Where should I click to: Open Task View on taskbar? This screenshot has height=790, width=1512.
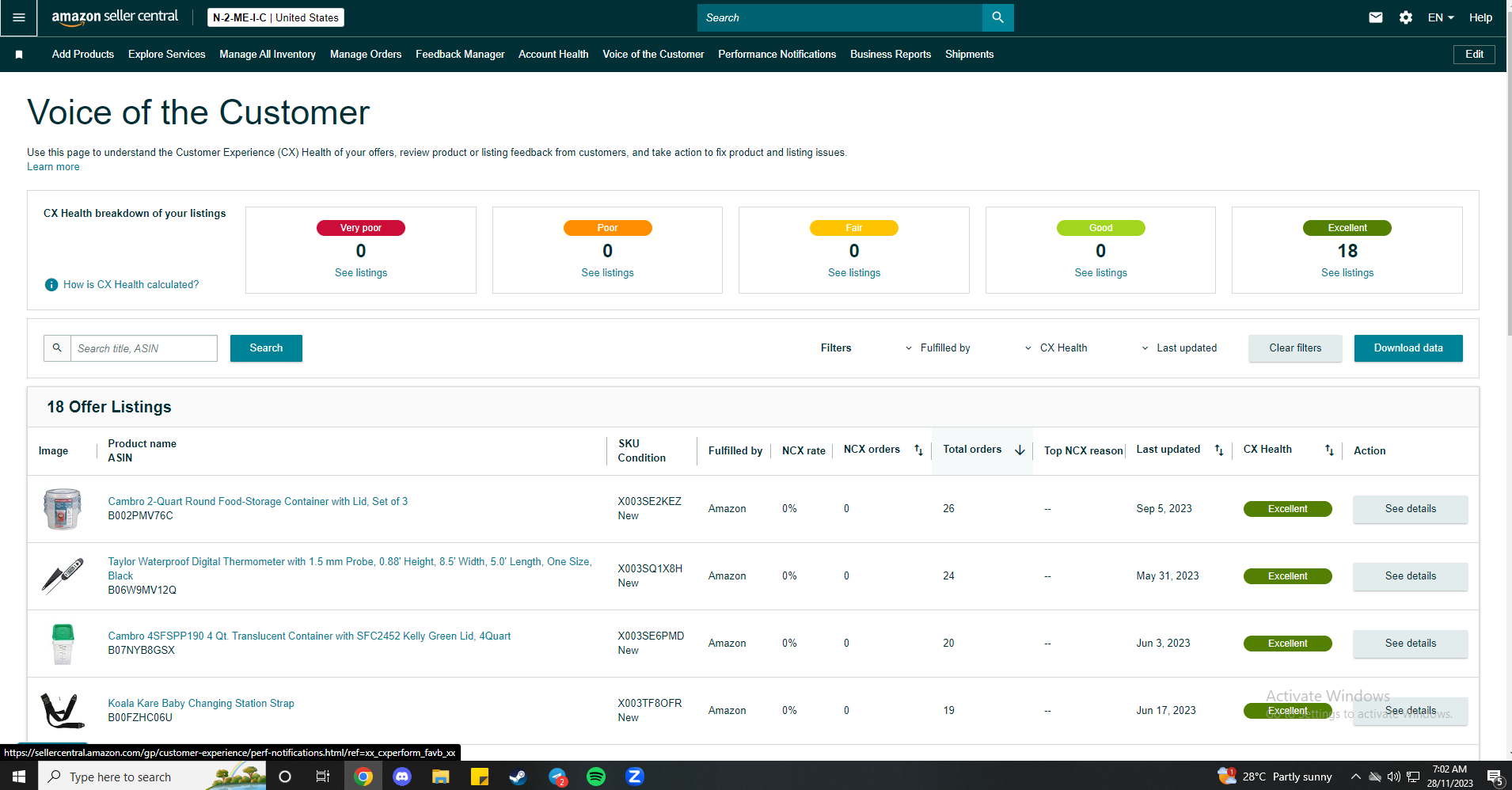point(323,777)
